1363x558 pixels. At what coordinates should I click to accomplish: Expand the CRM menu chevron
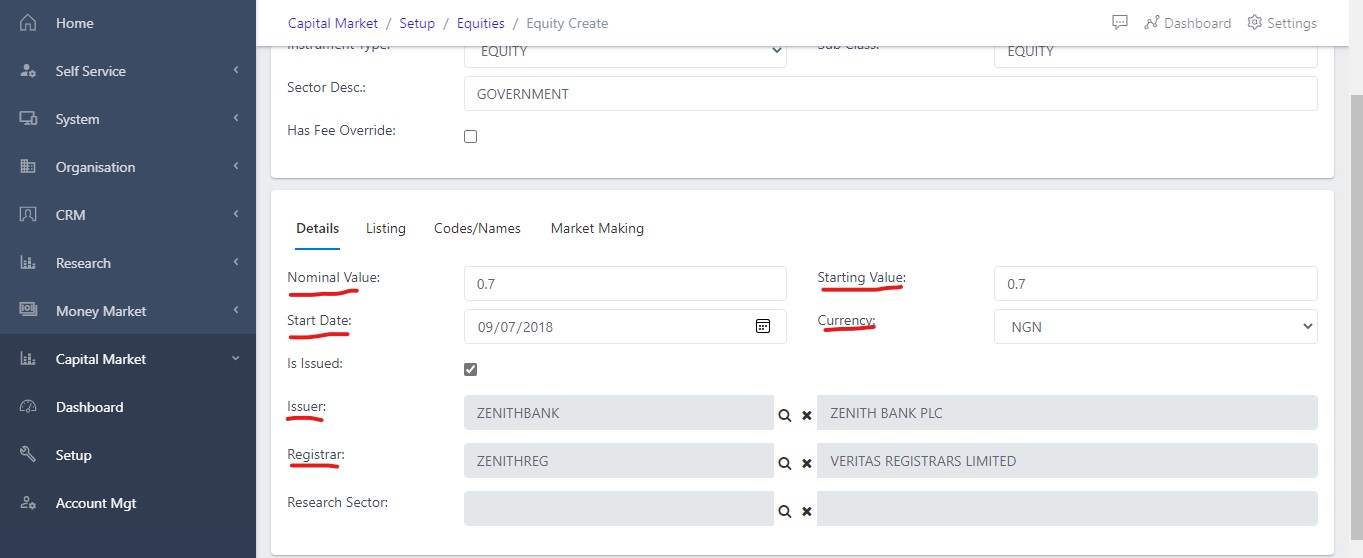[x=236, y=215]
